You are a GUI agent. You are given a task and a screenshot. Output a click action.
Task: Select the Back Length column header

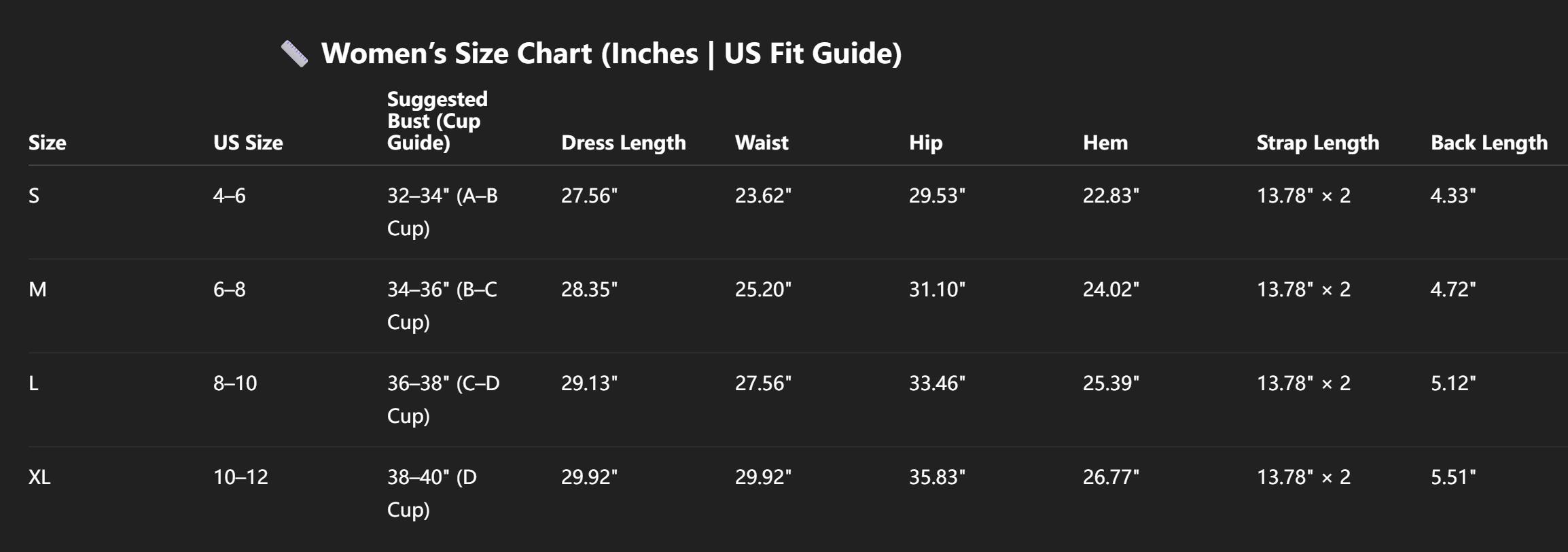(x=1489, y=143)
